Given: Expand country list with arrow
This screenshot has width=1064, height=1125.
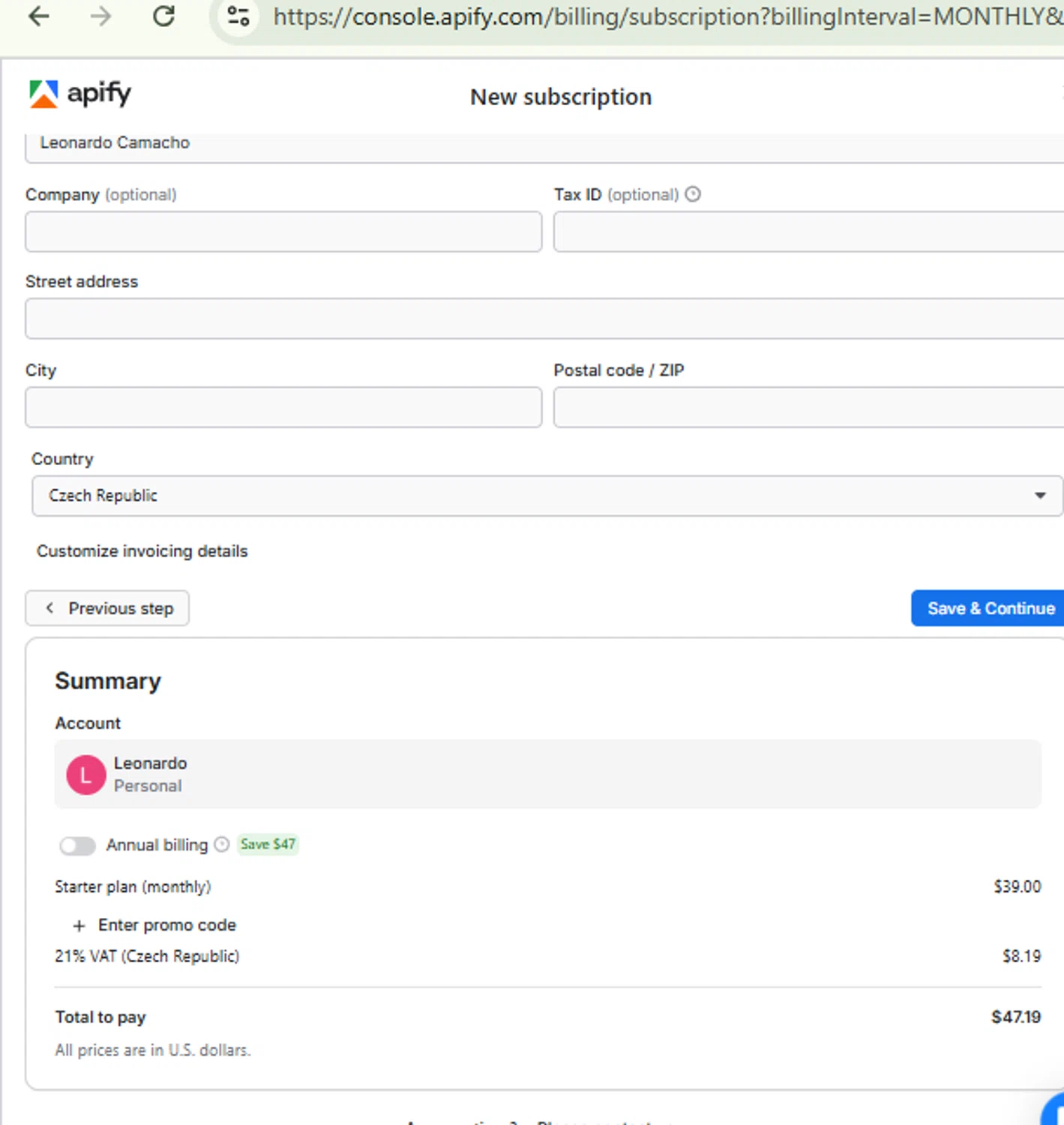Looking at the screenshot, I should (1040, 496).
